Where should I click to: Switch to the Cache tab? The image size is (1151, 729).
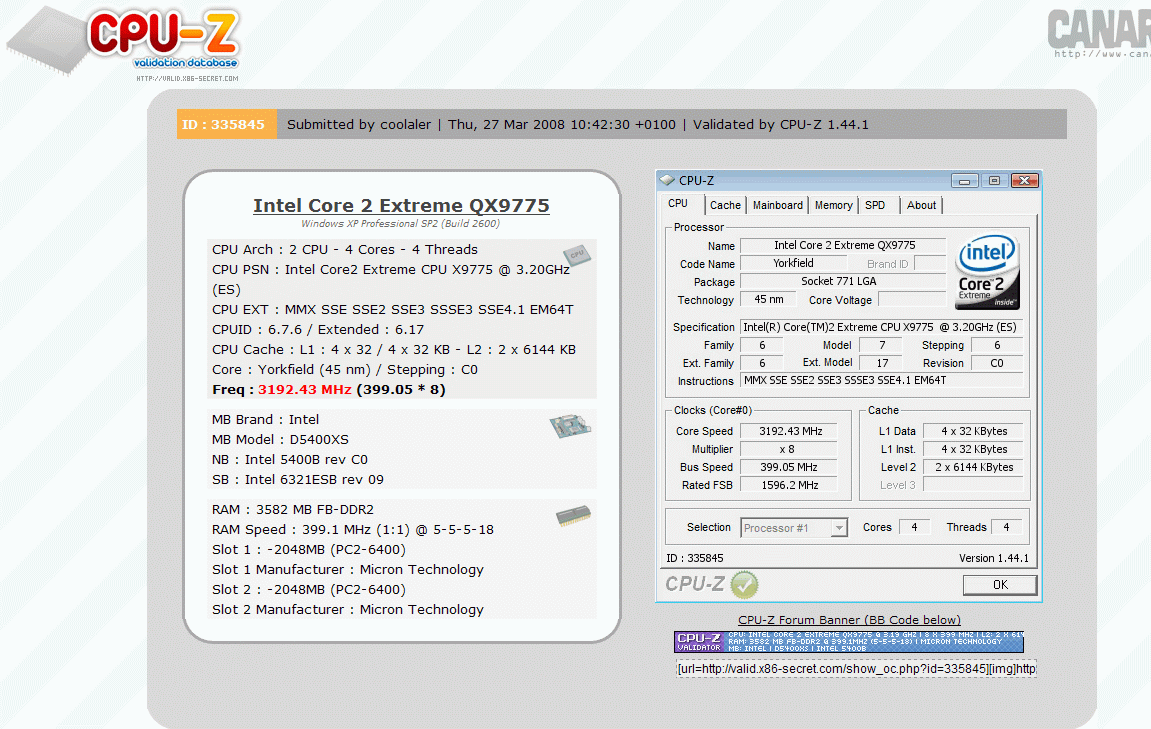pyautogui.click(x=725, y=206)
